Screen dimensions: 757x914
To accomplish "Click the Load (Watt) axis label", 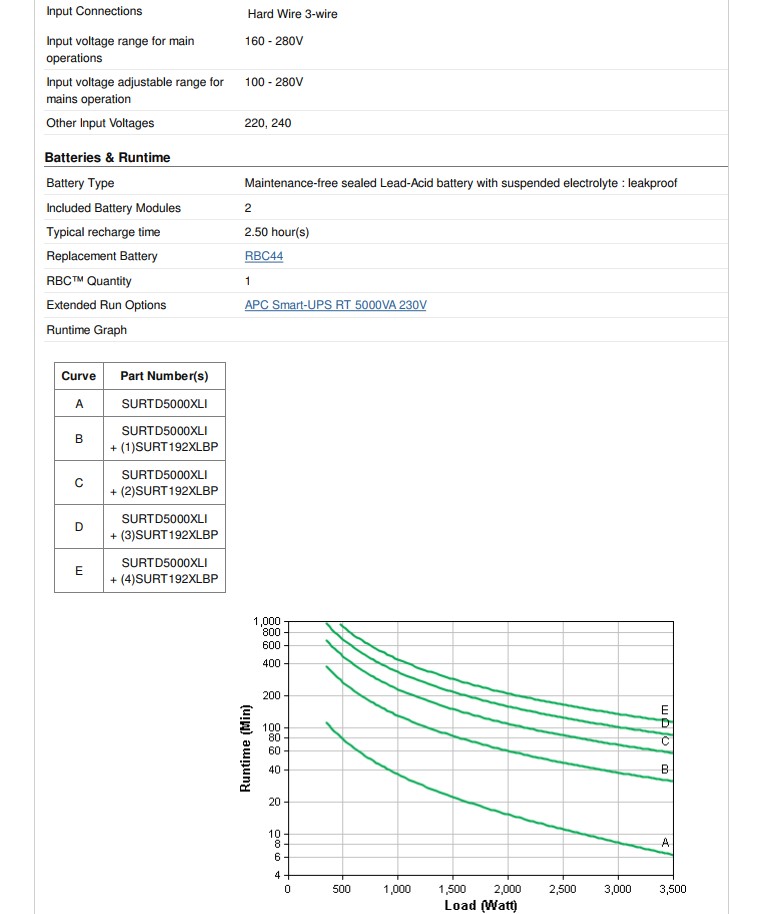I will pos(480,905).
